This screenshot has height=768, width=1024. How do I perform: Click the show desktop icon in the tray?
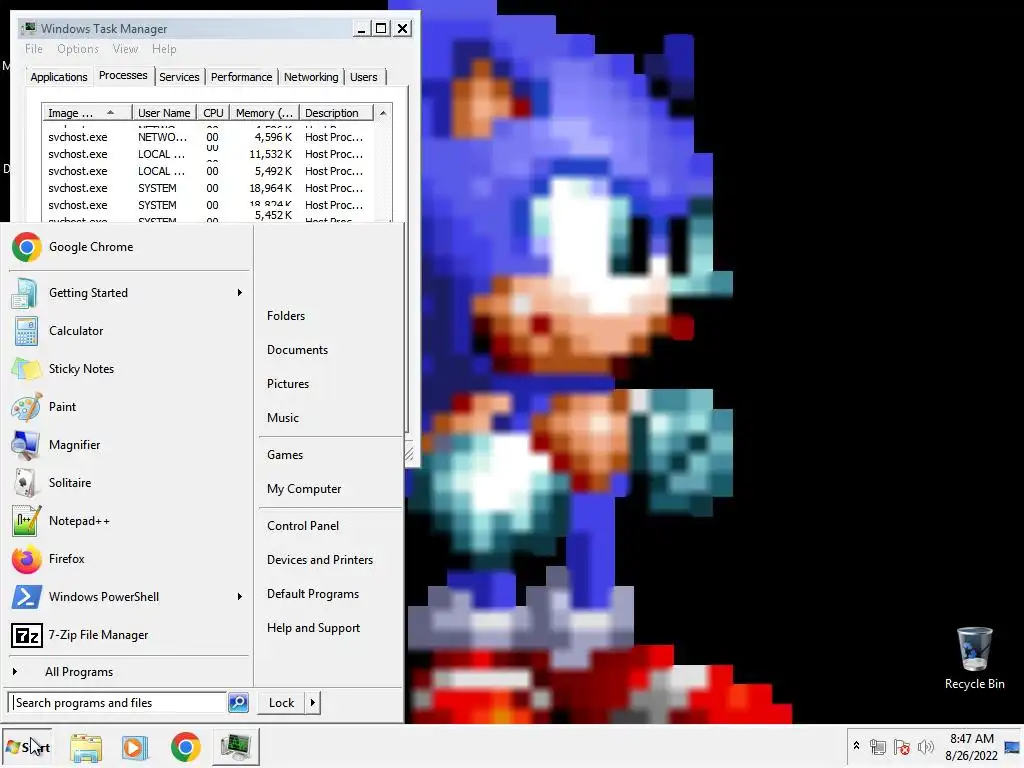coord(1012,747)
